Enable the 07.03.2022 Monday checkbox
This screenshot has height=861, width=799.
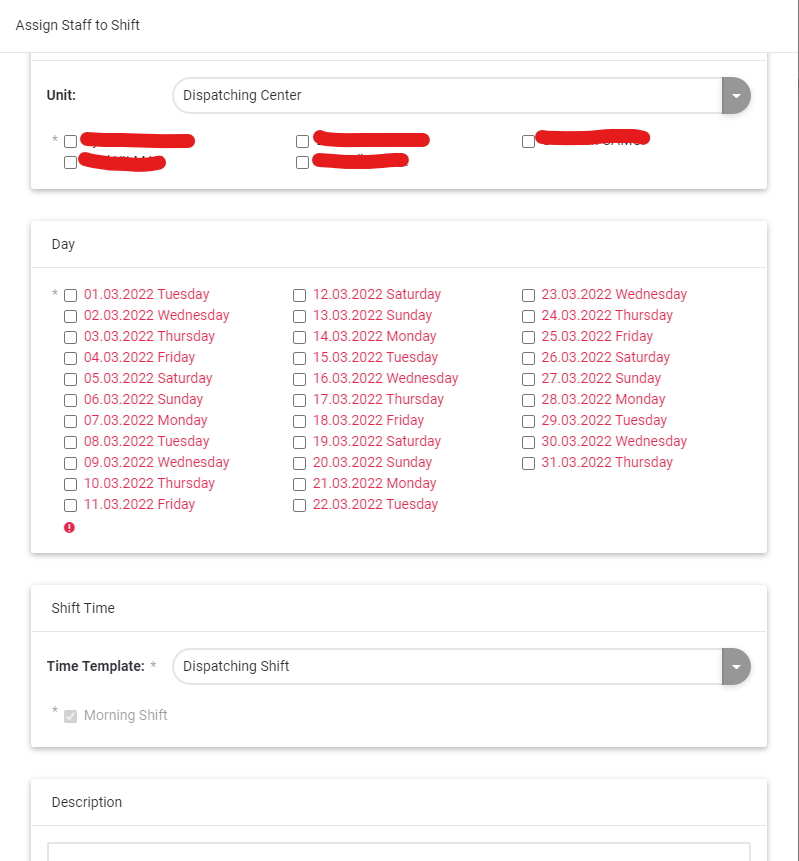click(70, 421)
